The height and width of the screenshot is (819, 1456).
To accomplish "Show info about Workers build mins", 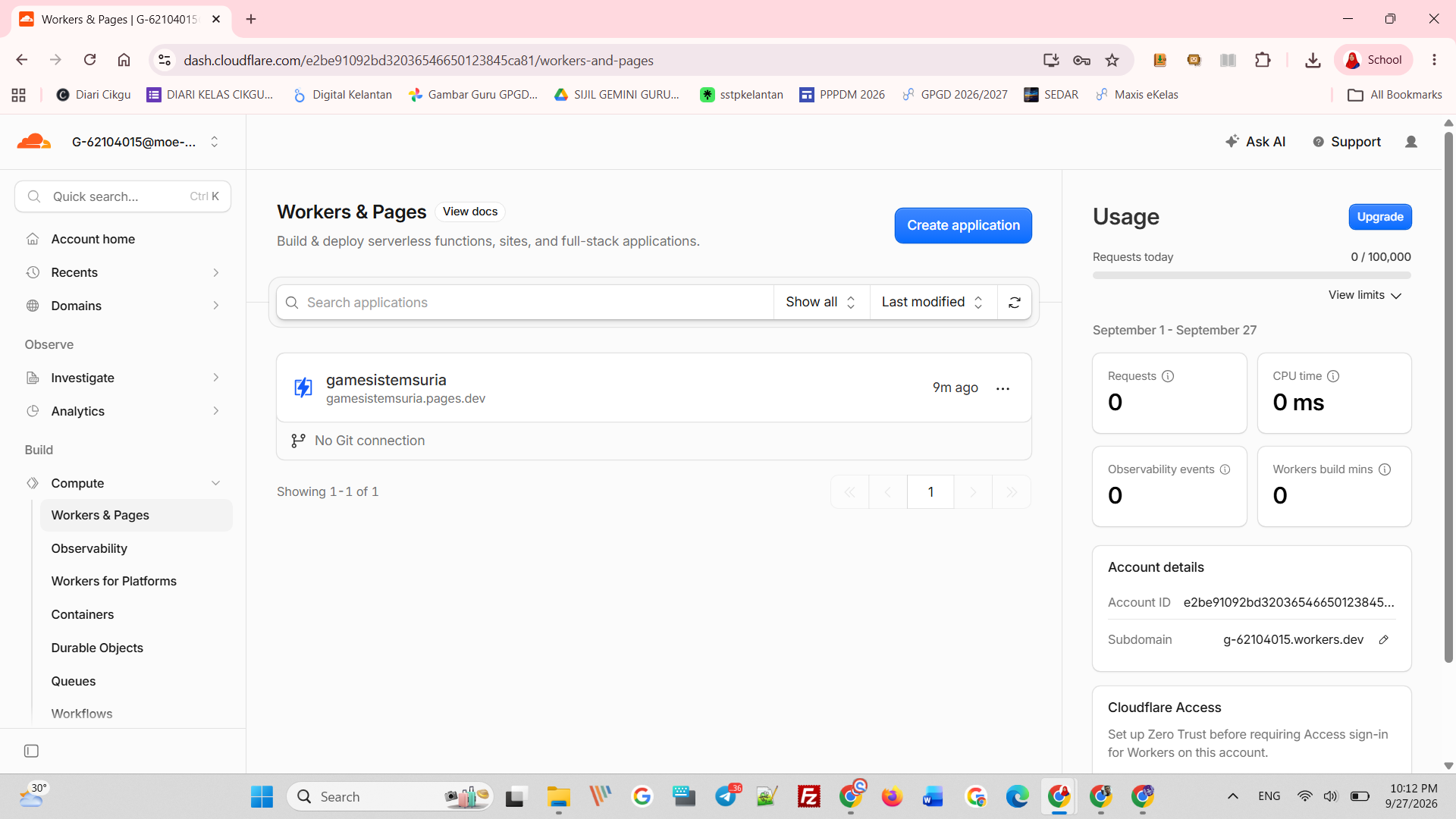I will pos(1385,469).
